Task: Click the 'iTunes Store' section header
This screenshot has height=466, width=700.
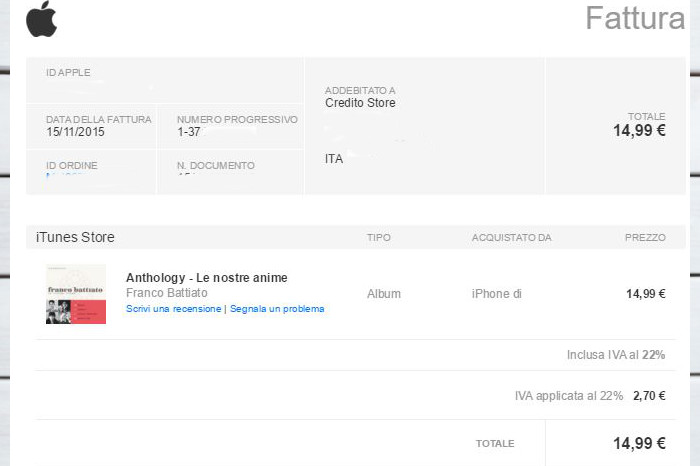Action: pos(75,237)
